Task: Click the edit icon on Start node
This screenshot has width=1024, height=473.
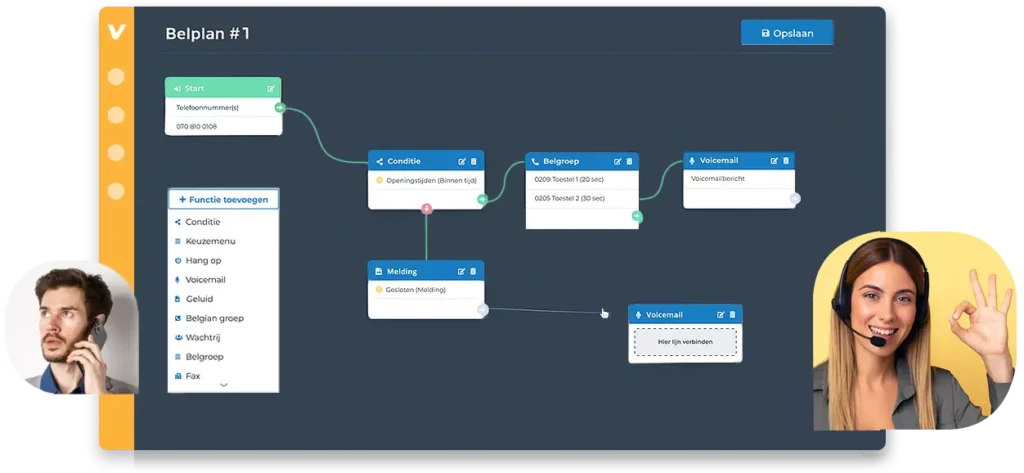Action: (271, 88)
